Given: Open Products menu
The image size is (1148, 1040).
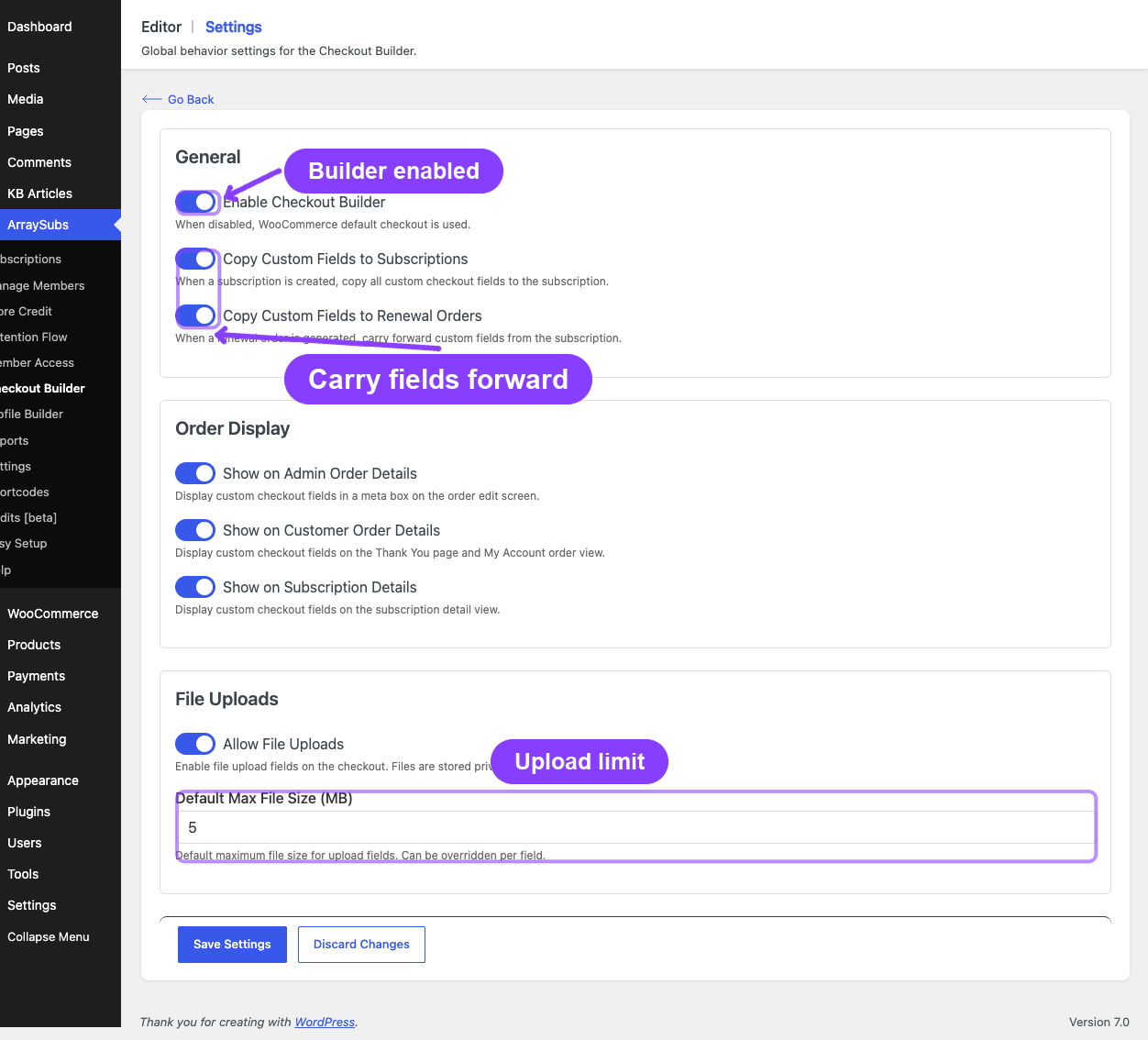Looking at the screenshot, I should tap(61, 645).
